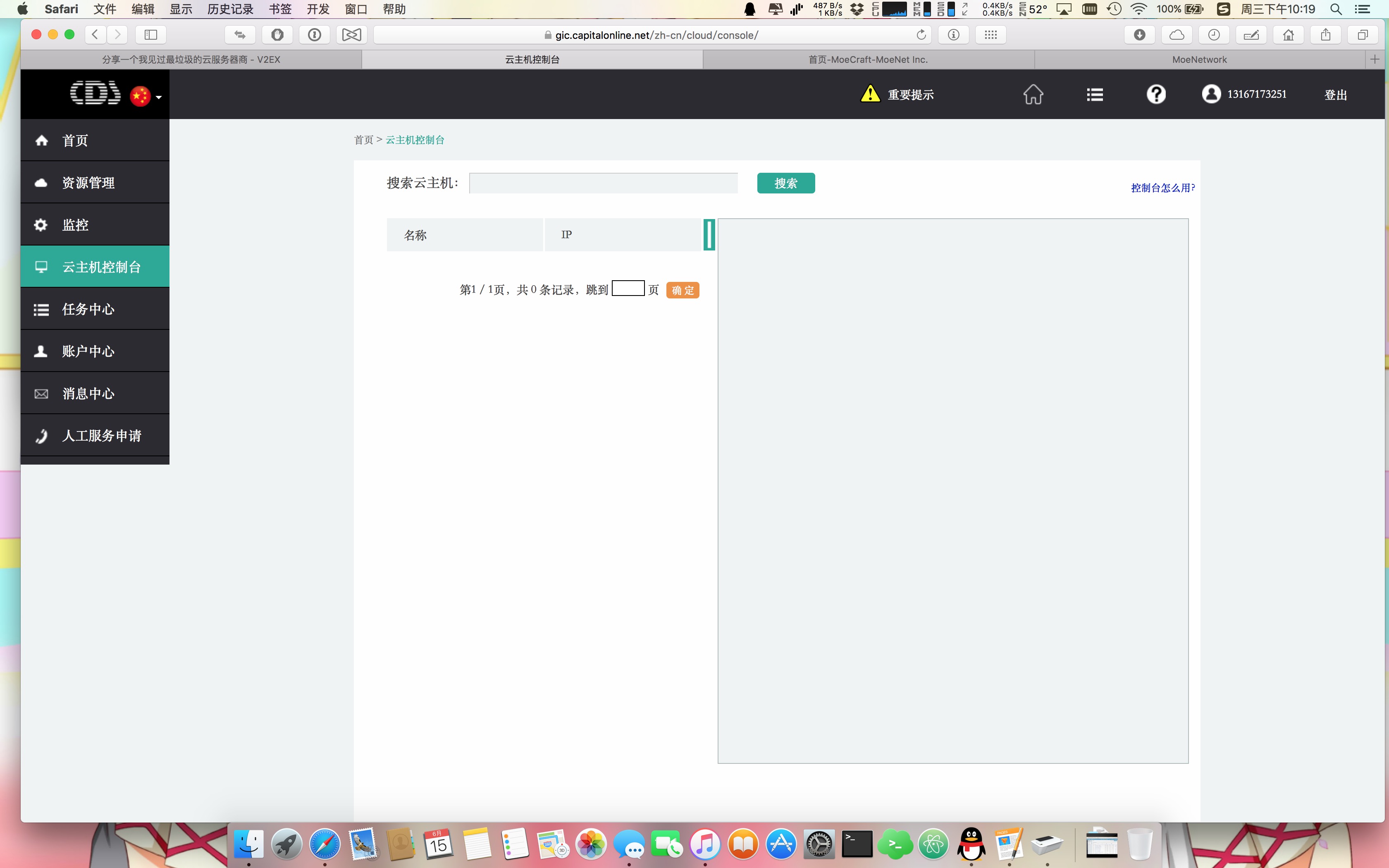
Task: Show all tabs overview button
Action: (x=1363, y=35)
